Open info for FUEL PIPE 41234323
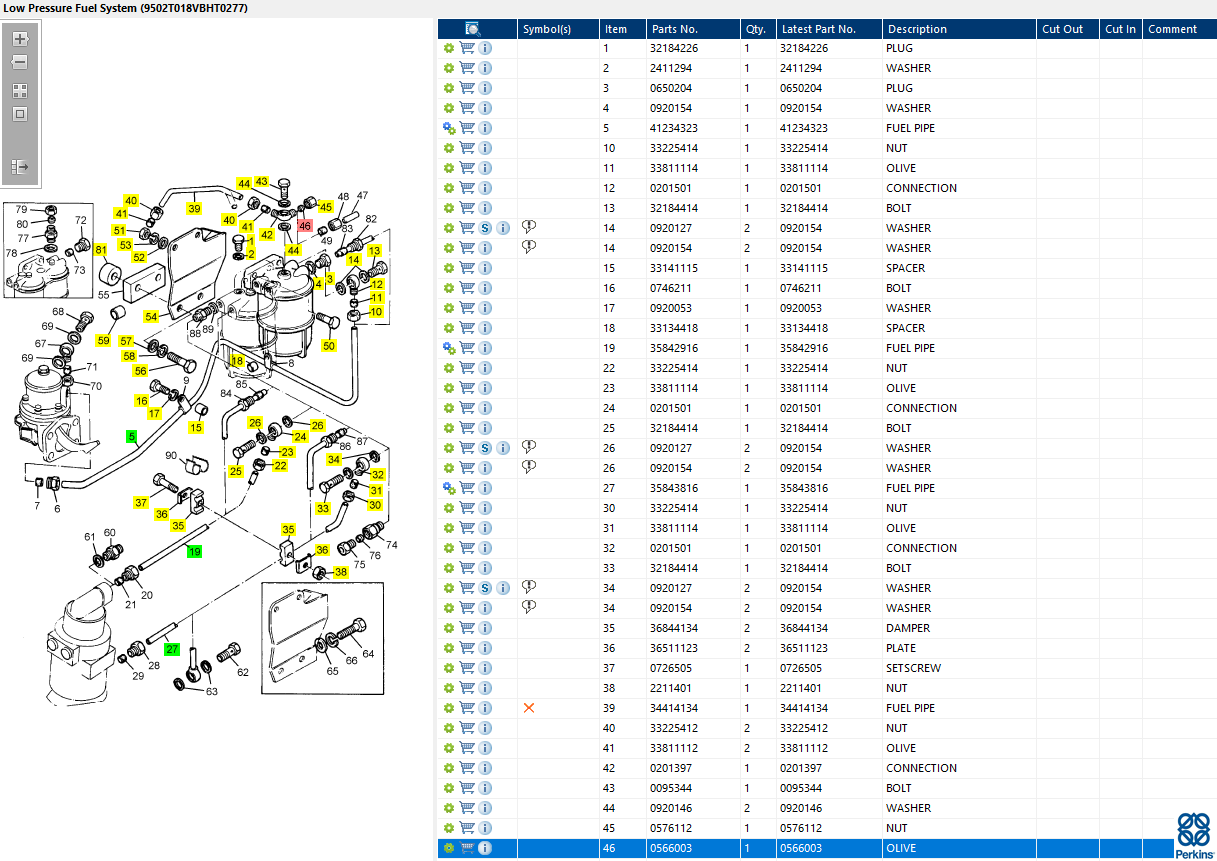The image size is (1217, 861). coord(485,128)
